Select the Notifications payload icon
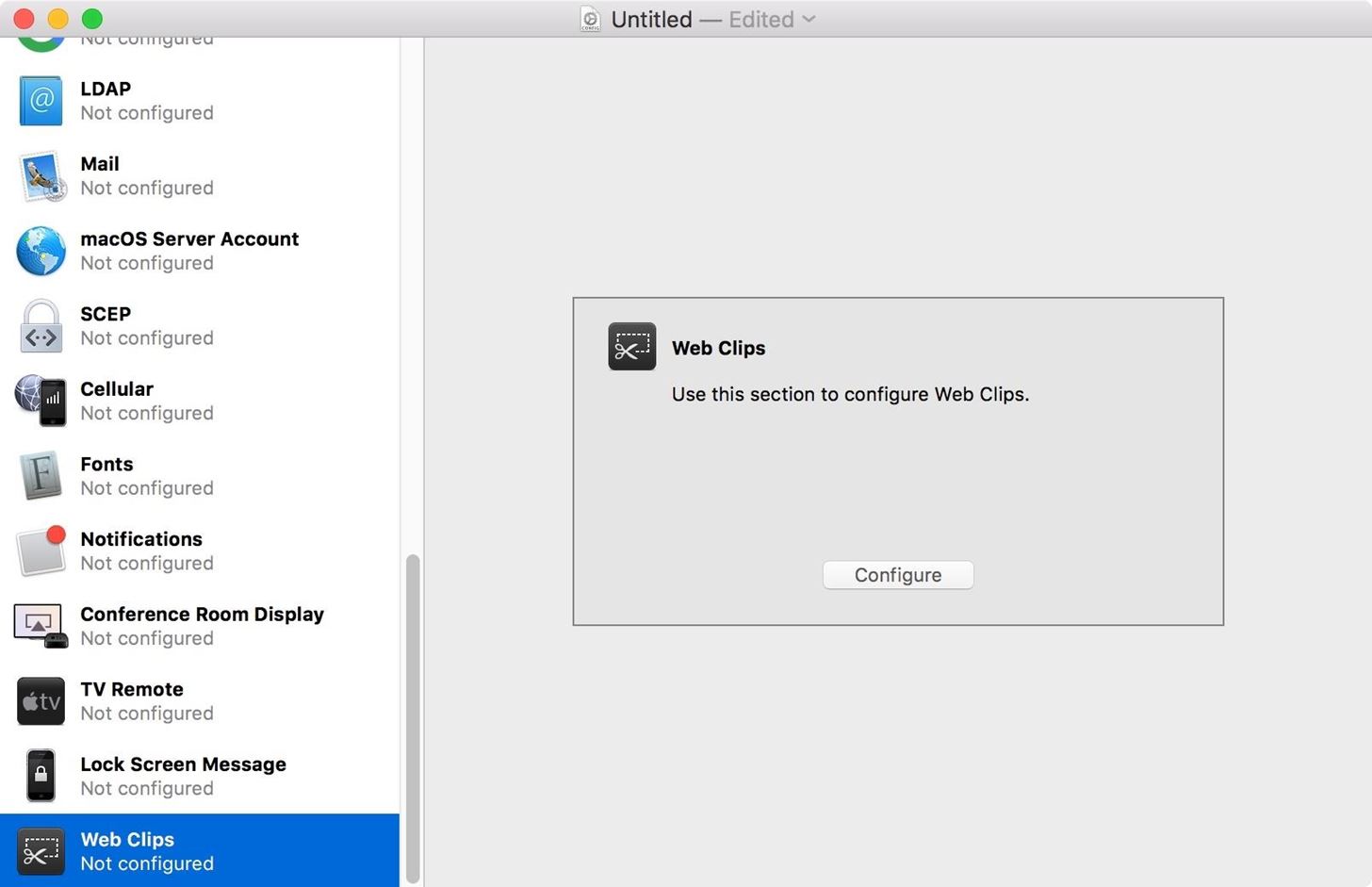 pyautogui.click(x=41, y=550)
